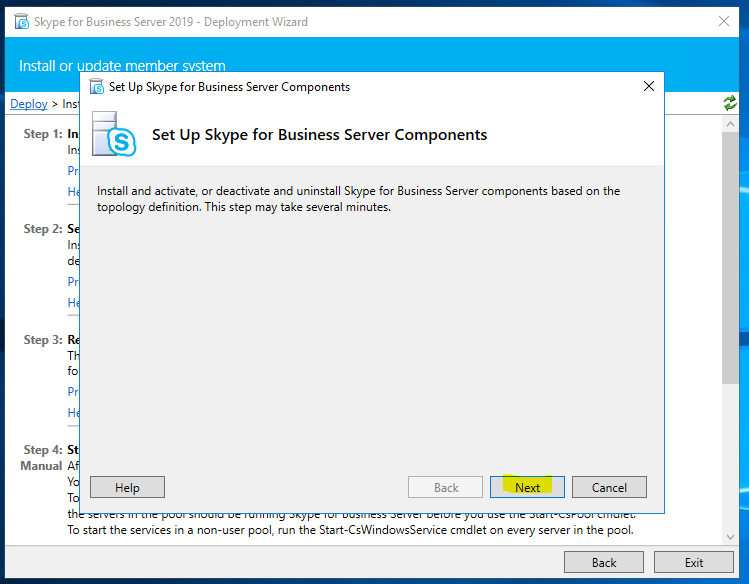
Task: Click the green refresh arrows icon
Action: [x=730, y=103]
